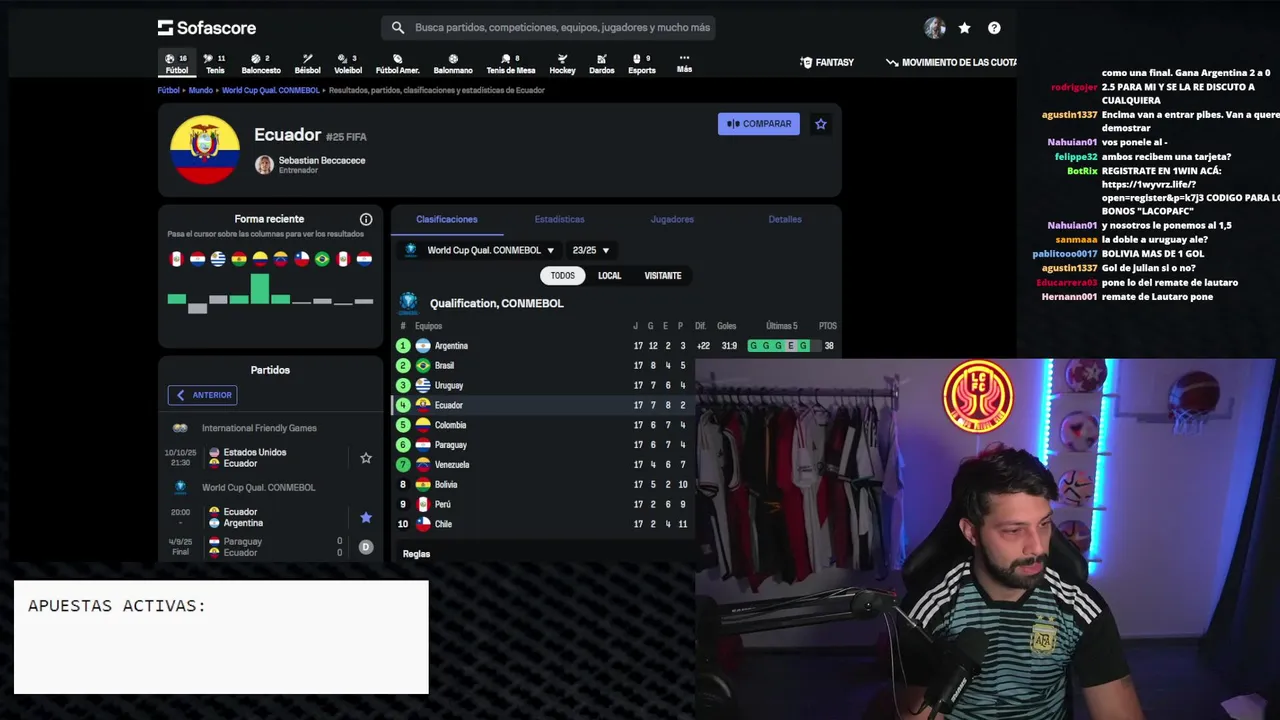
Task: Select the Balonmano sport icon
Action: pos(453,64)
